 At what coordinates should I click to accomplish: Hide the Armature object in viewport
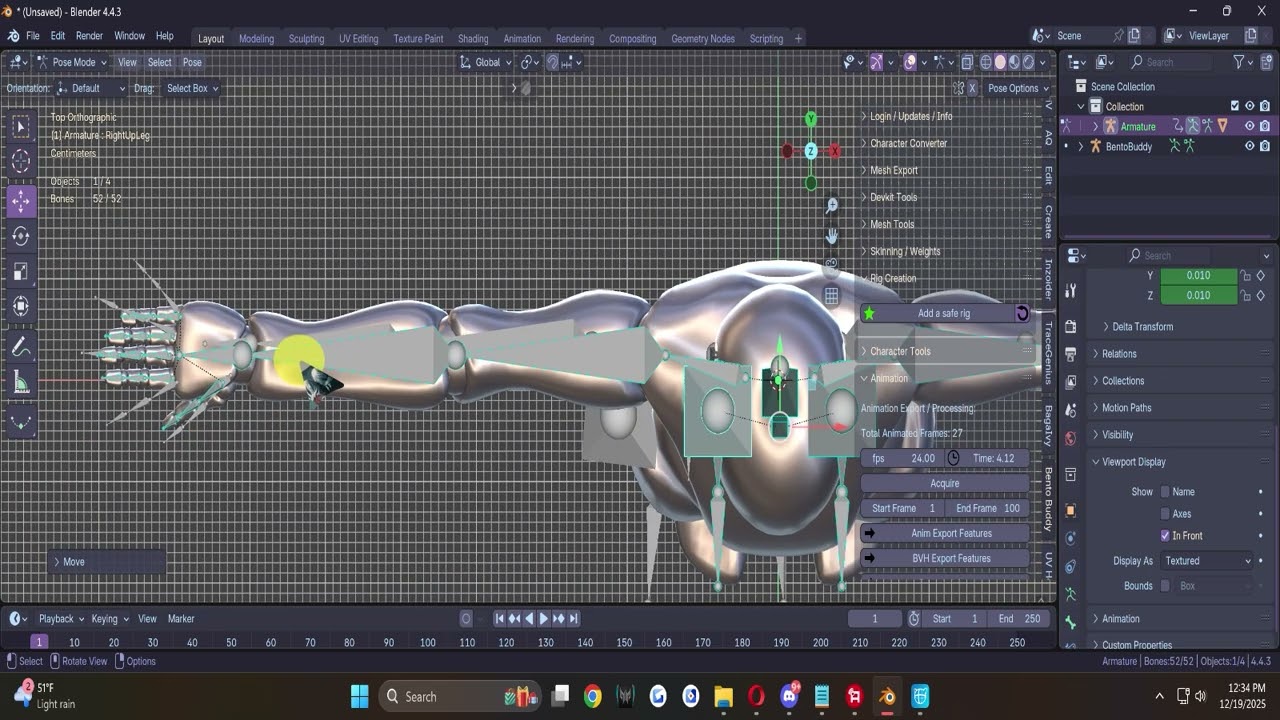click(x=1249, y=126)
